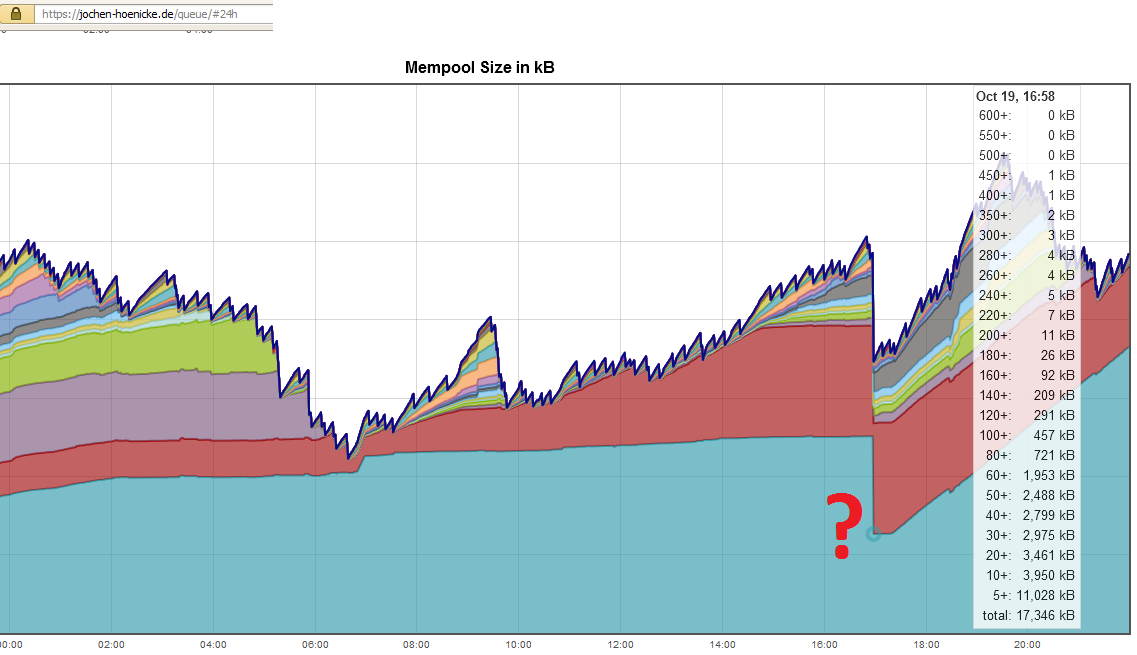
Task: Click the "140+: 209 kB" legend row
Action: point(1026,396)
